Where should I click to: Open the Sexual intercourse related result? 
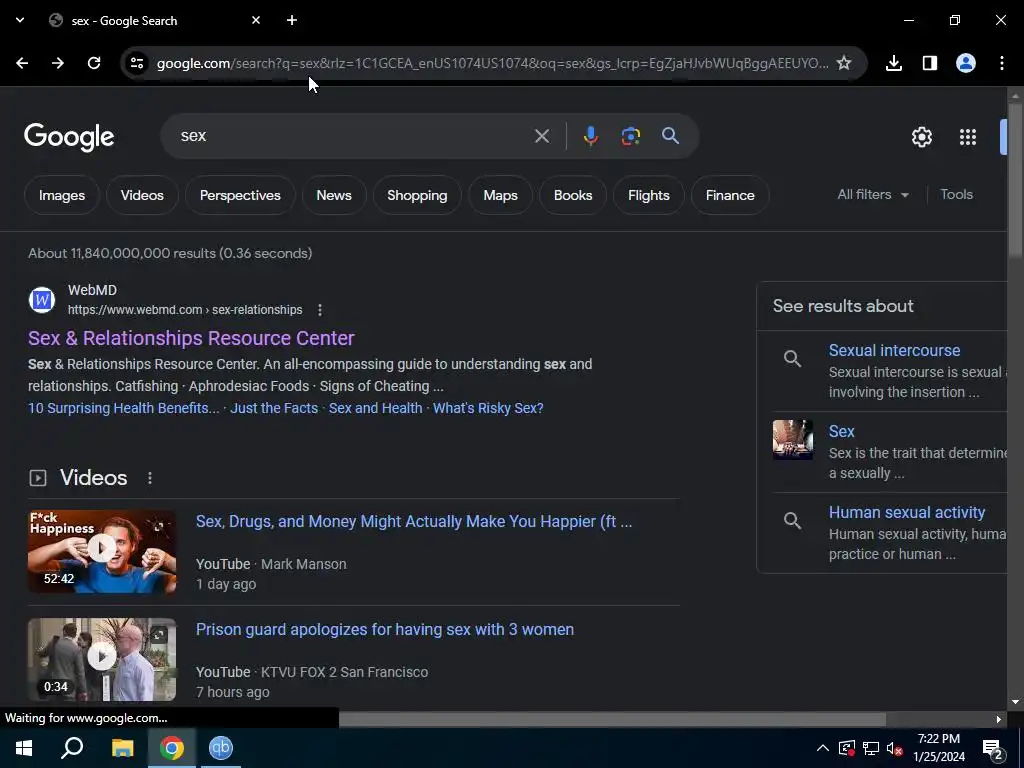pos(894,350)
